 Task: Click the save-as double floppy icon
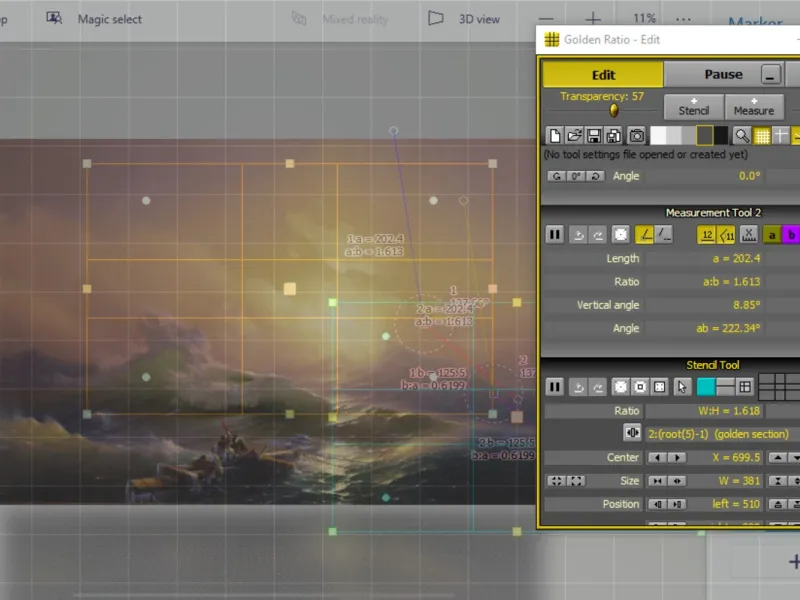pyautogui.click(x=613, y=136)
